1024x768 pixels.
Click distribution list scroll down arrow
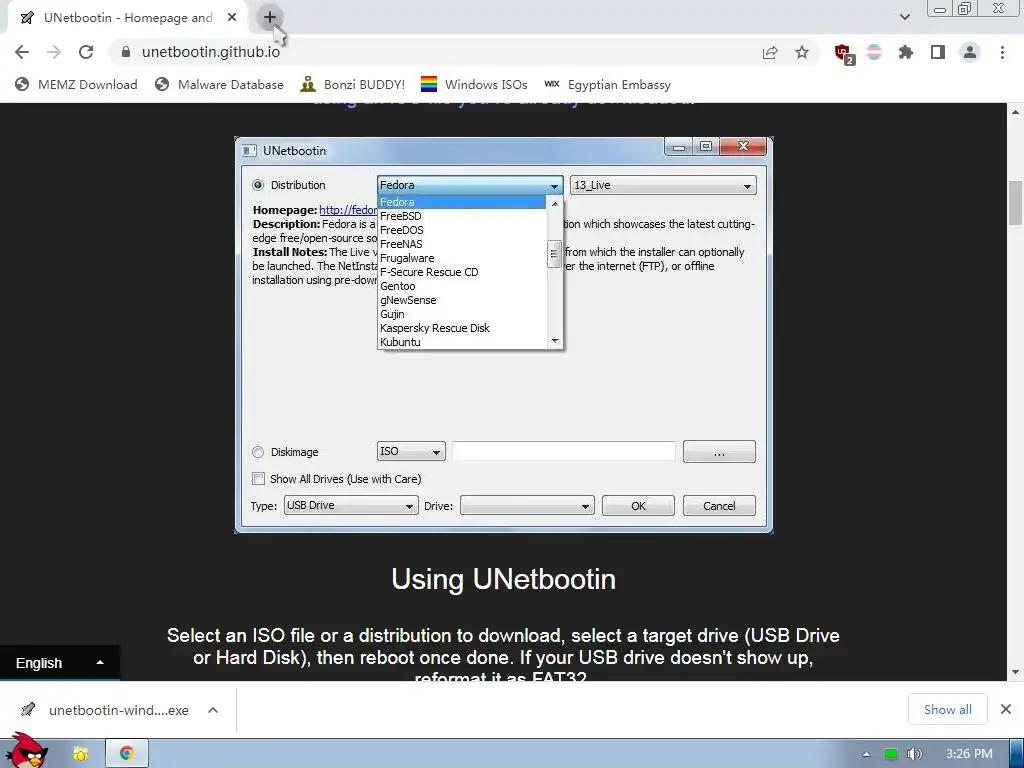554,341
